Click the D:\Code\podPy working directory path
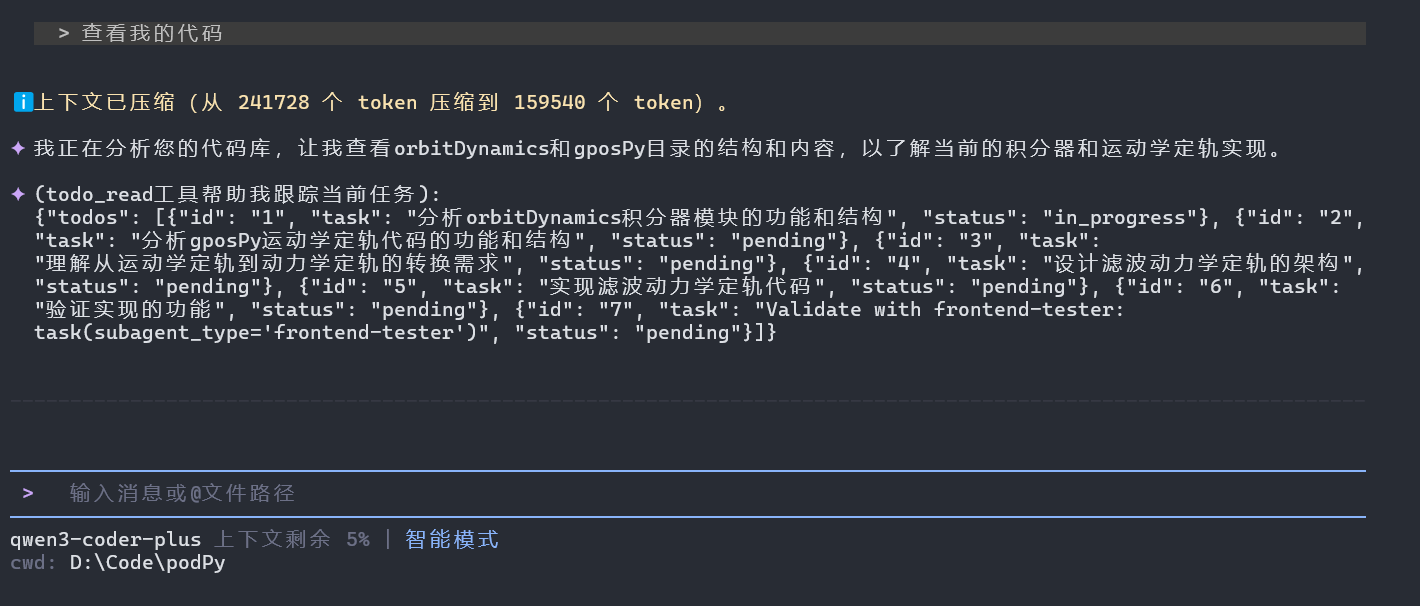The width and height of the screenshot is (1420, 606). 147,563
